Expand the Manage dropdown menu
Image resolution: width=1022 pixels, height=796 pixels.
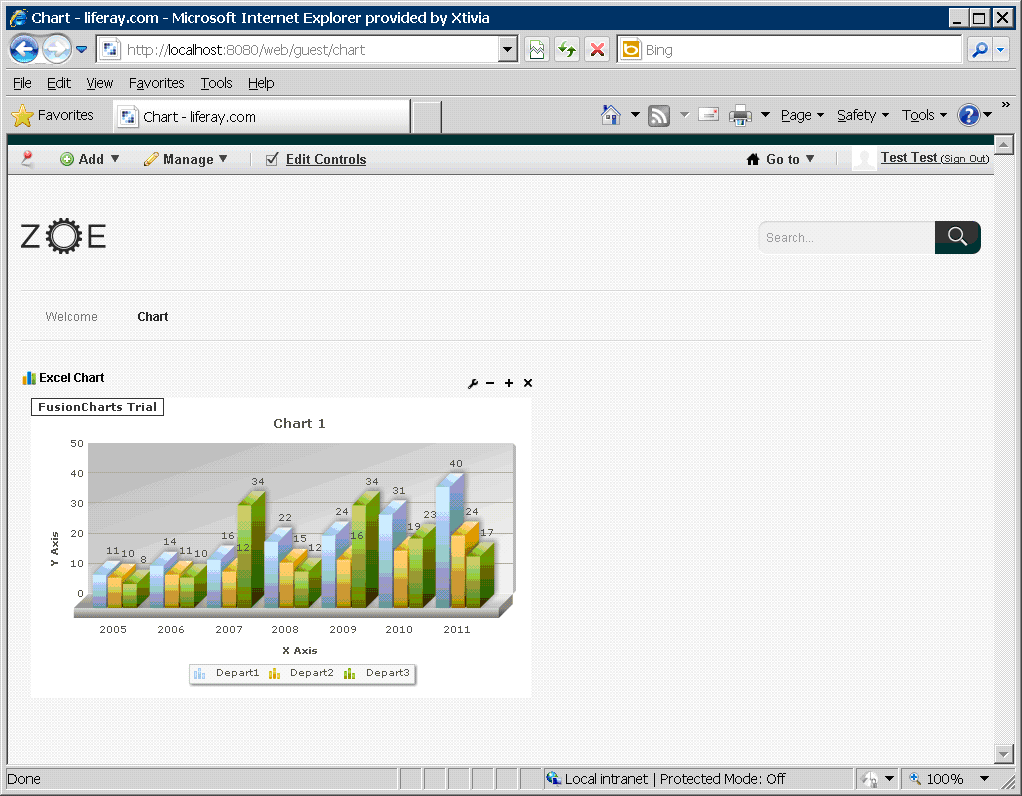coord(187,159)
